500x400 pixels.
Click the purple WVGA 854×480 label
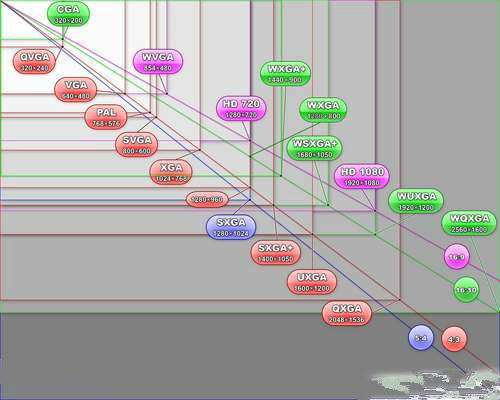point(158,62)
